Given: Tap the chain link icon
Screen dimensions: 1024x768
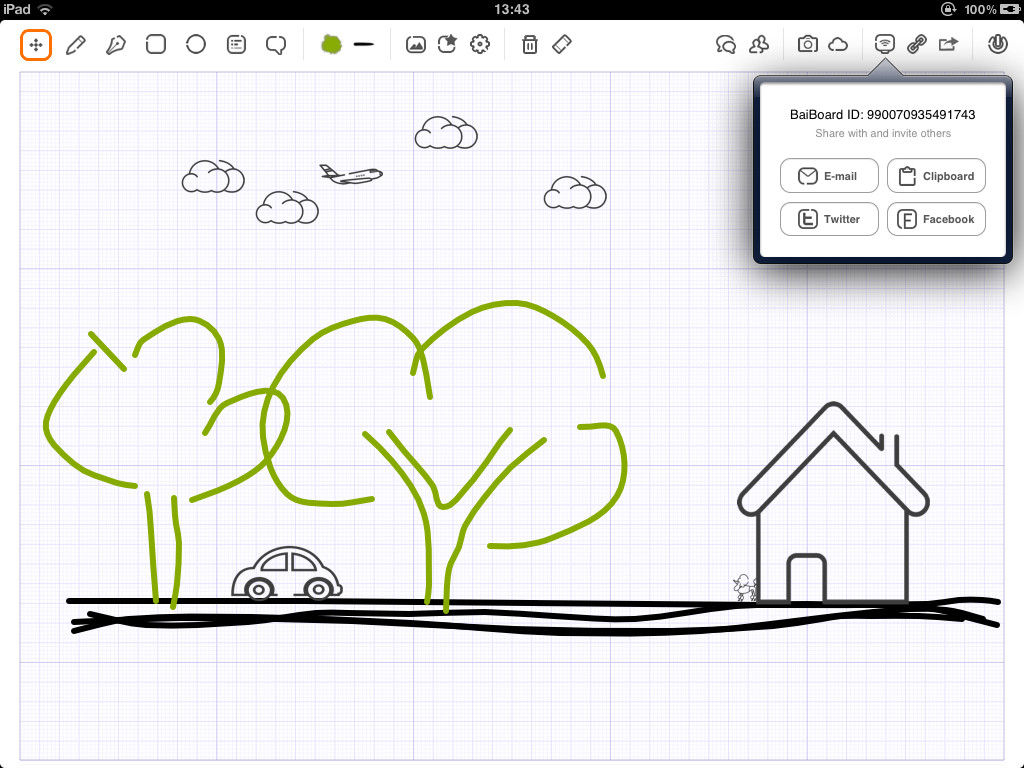Looking at the screenshot, I should [917, 44].
